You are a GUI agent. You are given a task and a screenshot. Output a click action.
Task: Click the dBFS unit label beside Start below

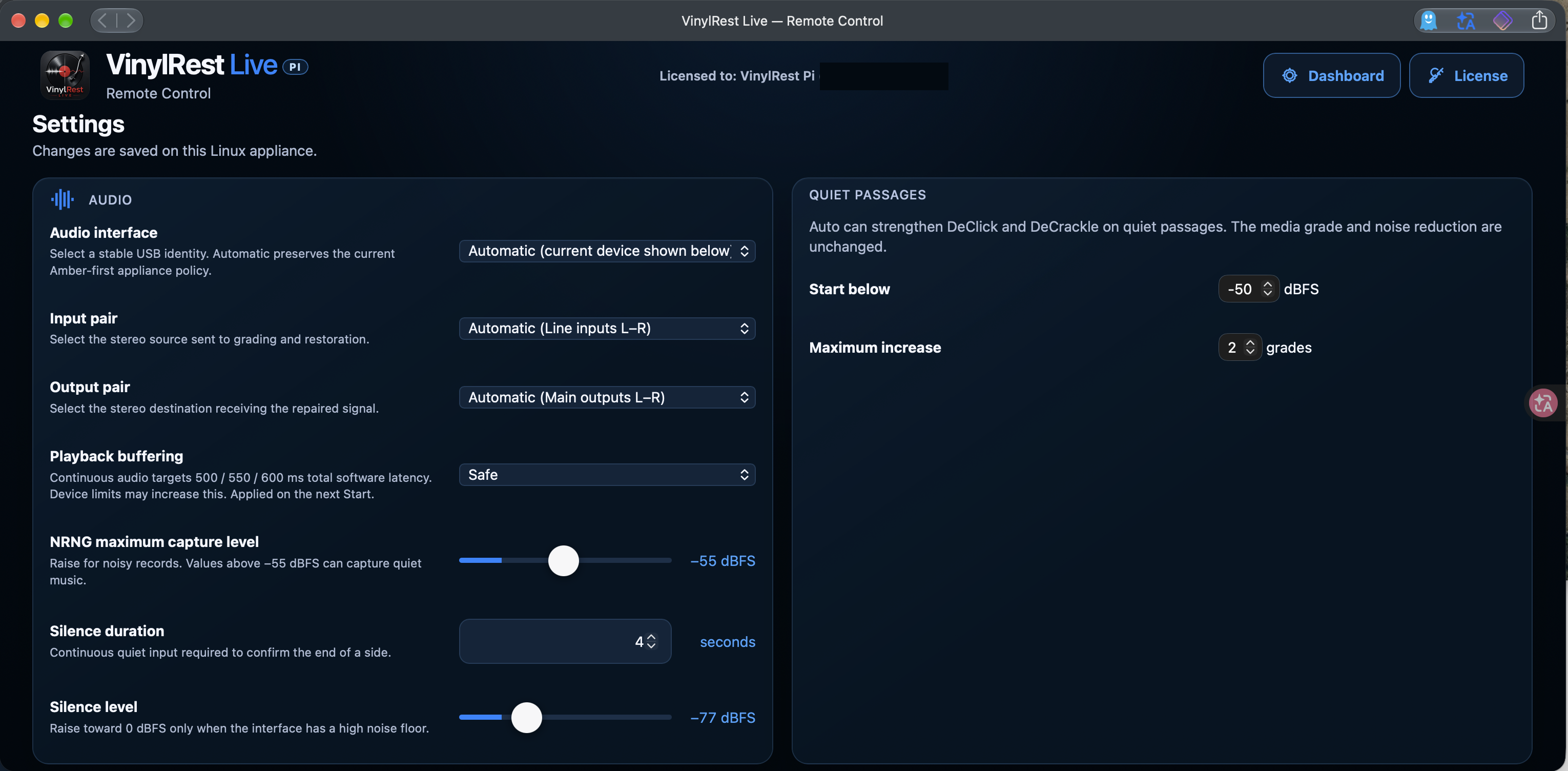[x=1301, y=289]
